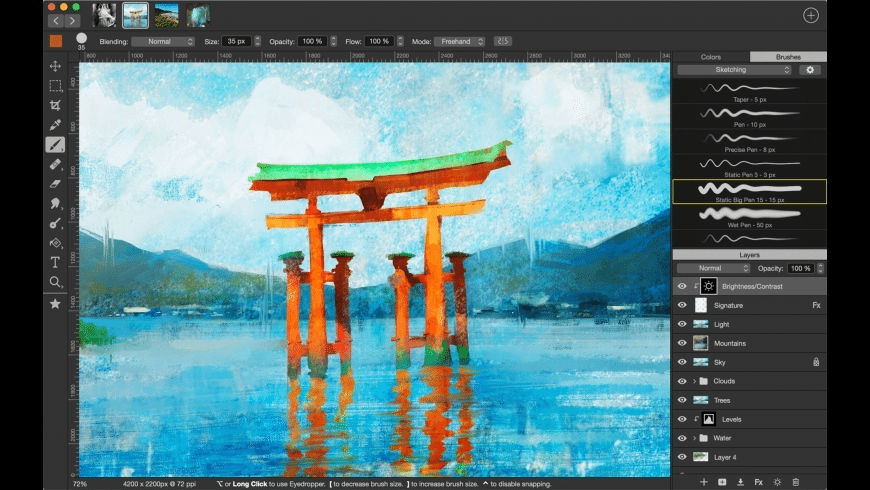The image size is (870, 490).
Task: Open the brush Blending mode dropdown
Action: (x=163, y=41)
